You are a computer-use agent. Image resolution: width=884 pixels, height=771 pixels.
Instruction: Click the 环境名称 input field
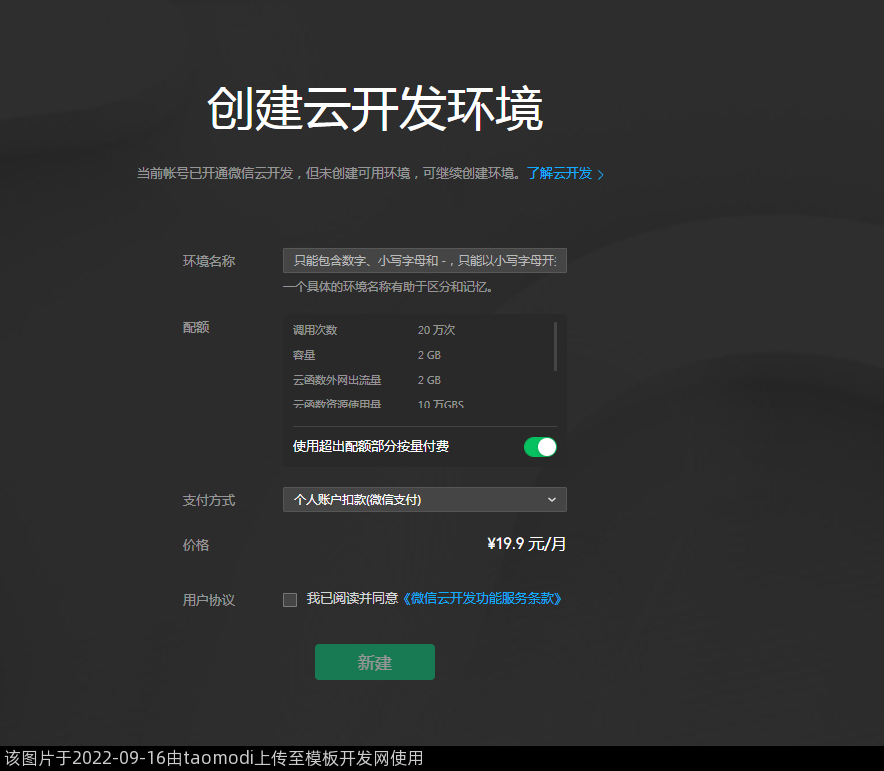click(x=424, y=261)
